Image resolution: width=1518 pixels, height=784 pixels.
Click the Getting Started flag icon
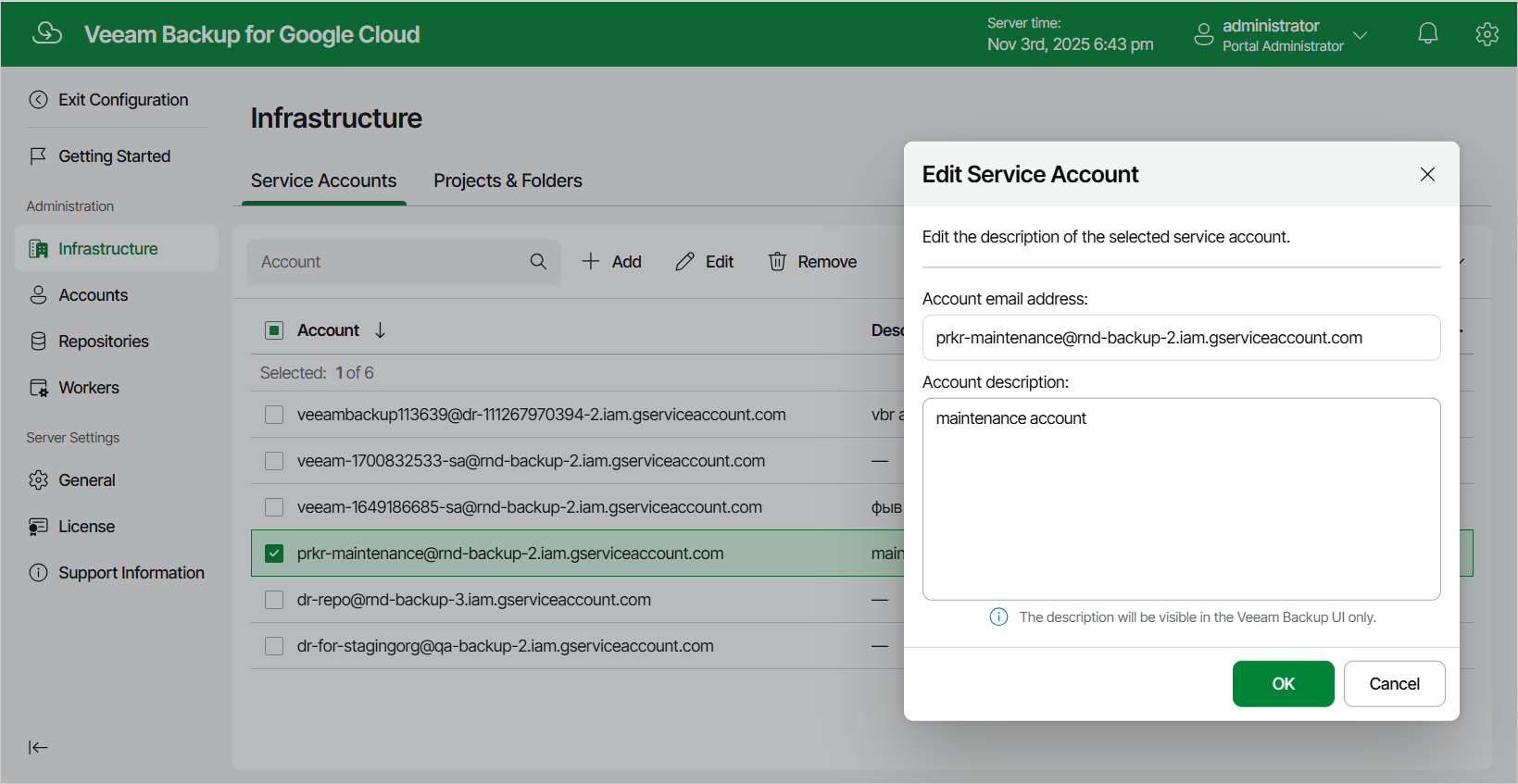(38, 156)
